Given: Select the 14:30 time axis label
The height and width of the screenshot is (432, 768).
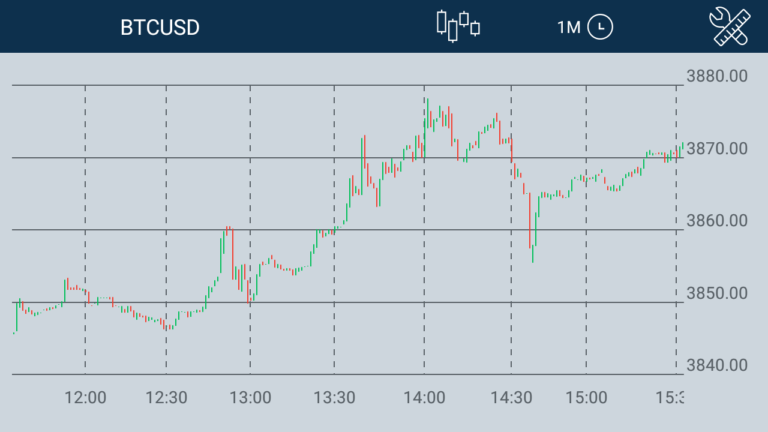Looking at the screenshot, I should pos(511,397).
